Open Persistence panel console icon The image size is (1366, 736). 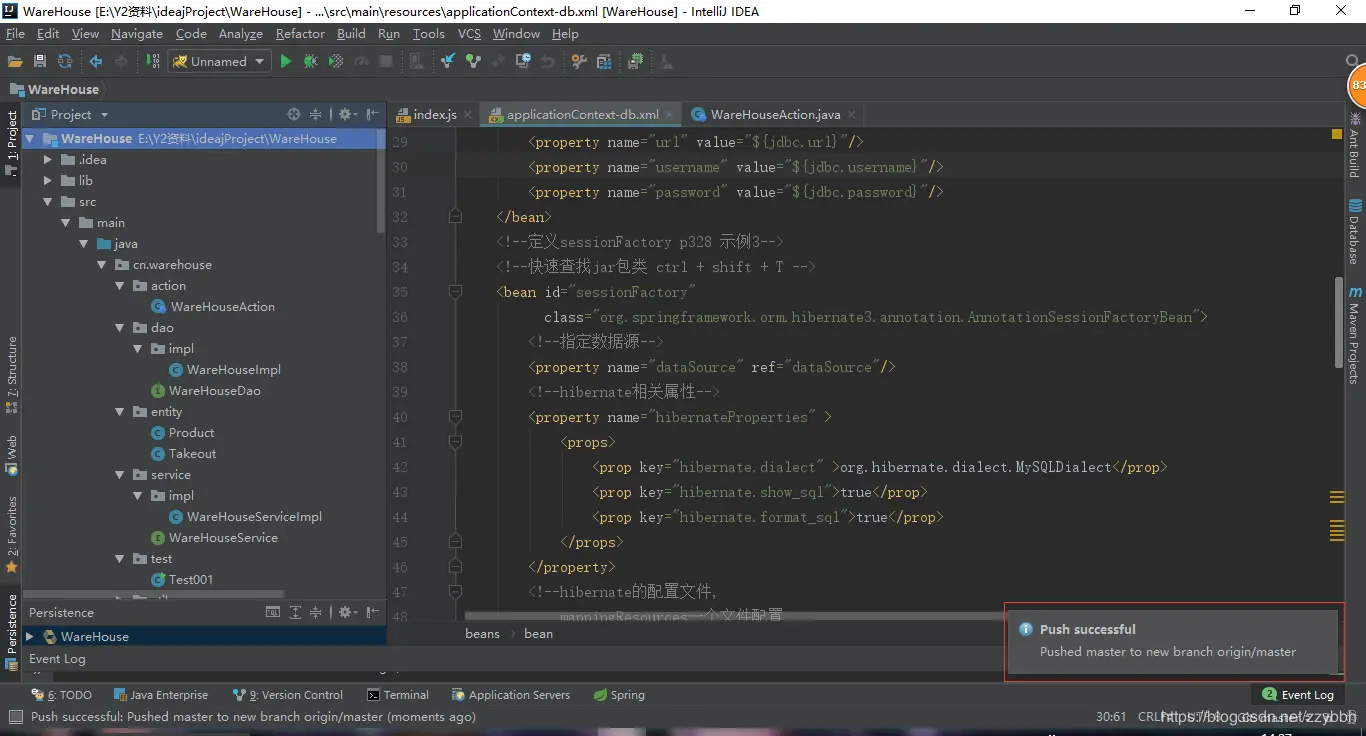pos(273,612)
